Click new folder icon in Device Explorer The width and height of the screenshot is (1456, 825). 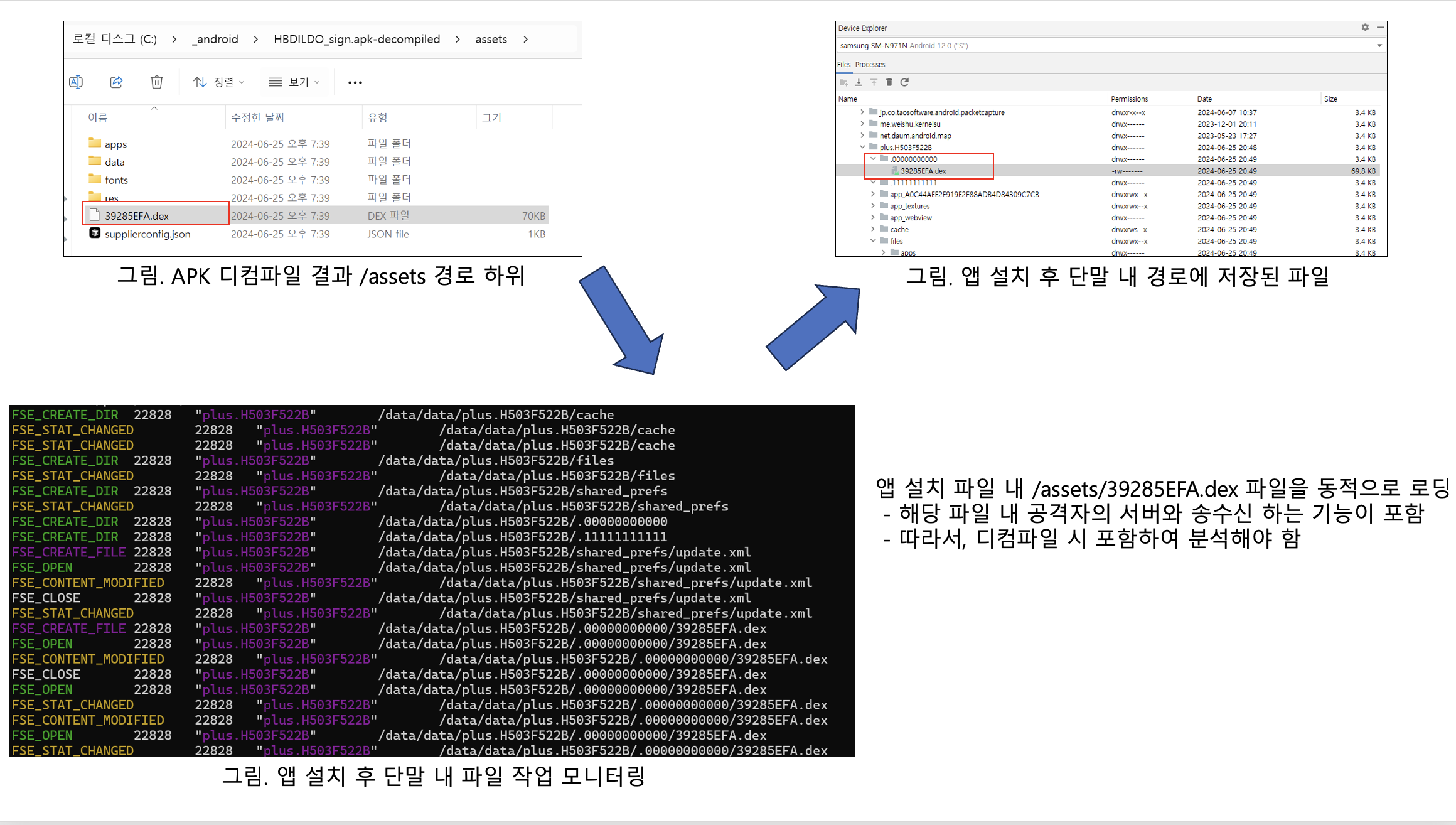click(843, 82)
